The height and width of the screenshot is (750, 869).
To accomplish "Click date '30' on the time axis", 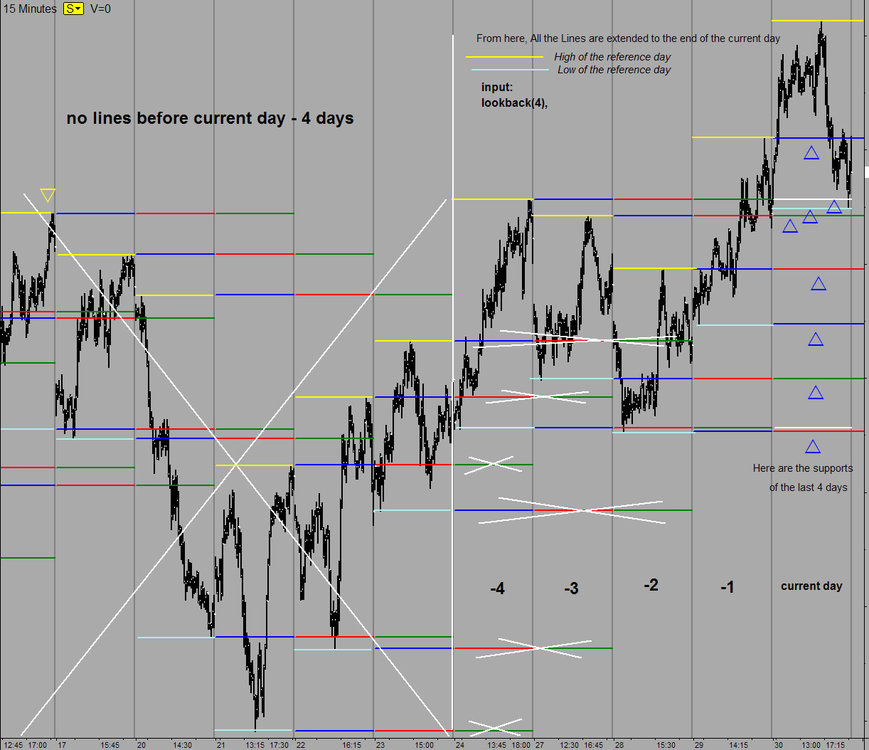I will 779,745.
